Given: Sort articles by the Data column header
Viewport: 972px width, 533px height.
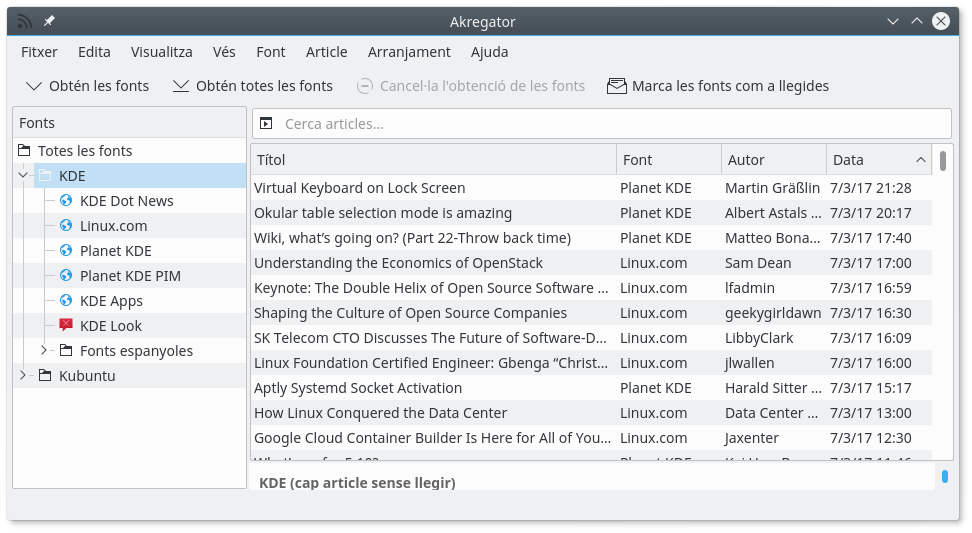Looking at the screenshot, I should coord(870,160).
